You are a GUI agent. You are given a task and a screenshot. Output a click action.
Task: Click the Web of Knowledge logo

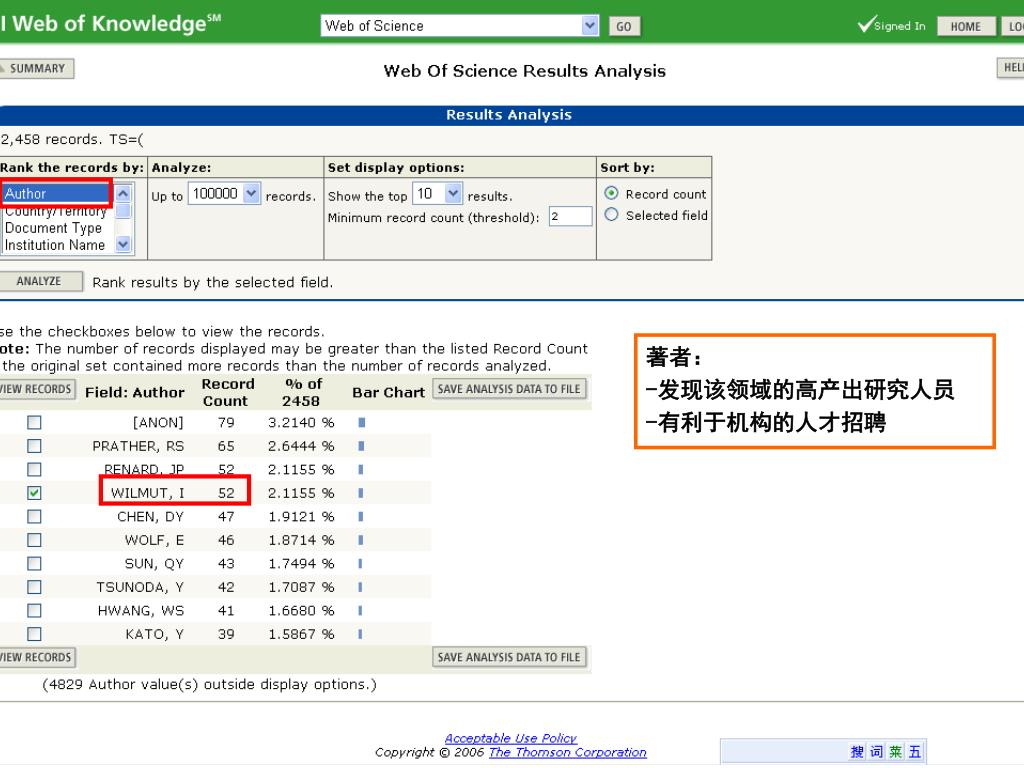111,24
